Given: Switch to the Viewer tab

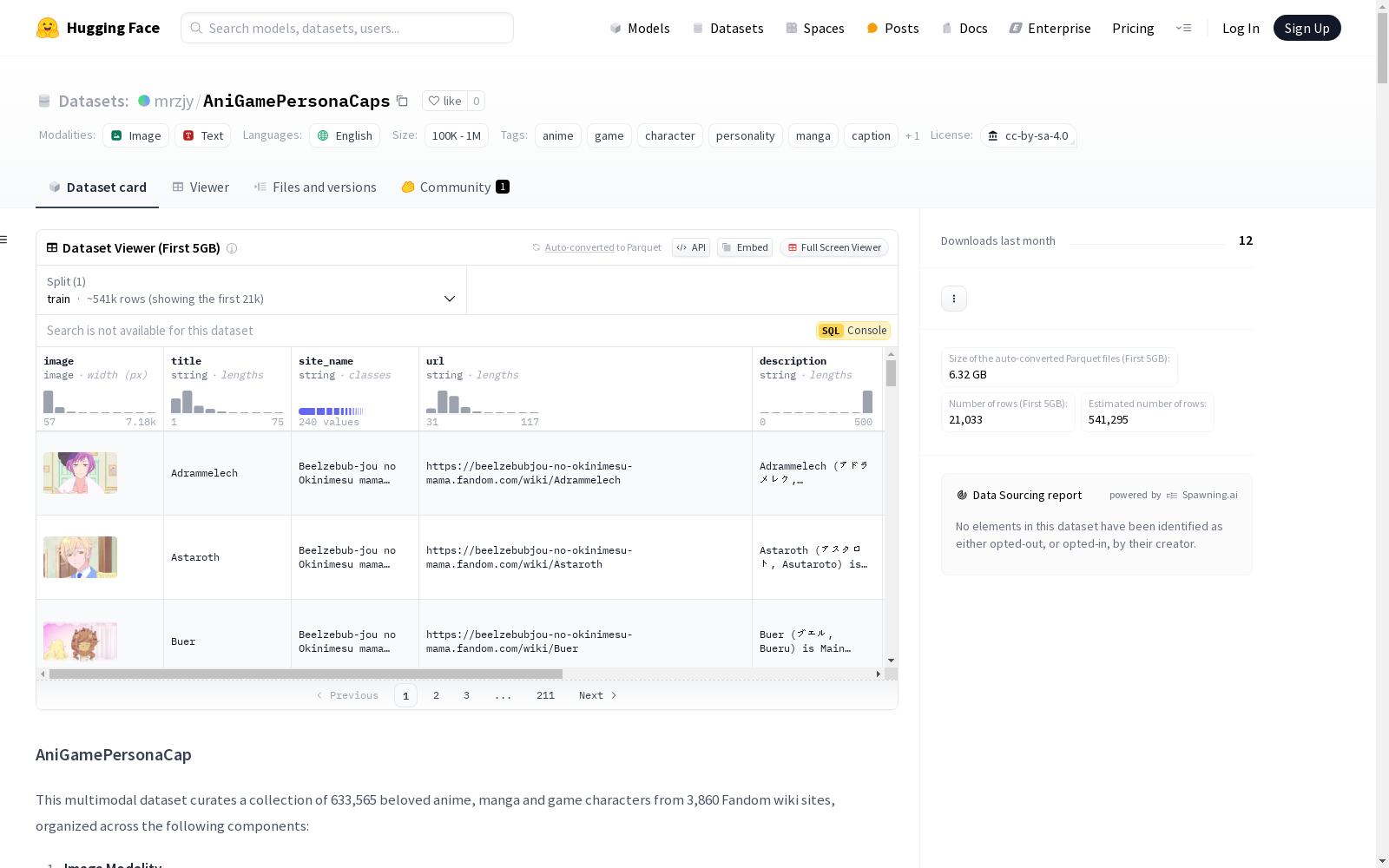Looking at the screenshot, I should coord(201,187).
